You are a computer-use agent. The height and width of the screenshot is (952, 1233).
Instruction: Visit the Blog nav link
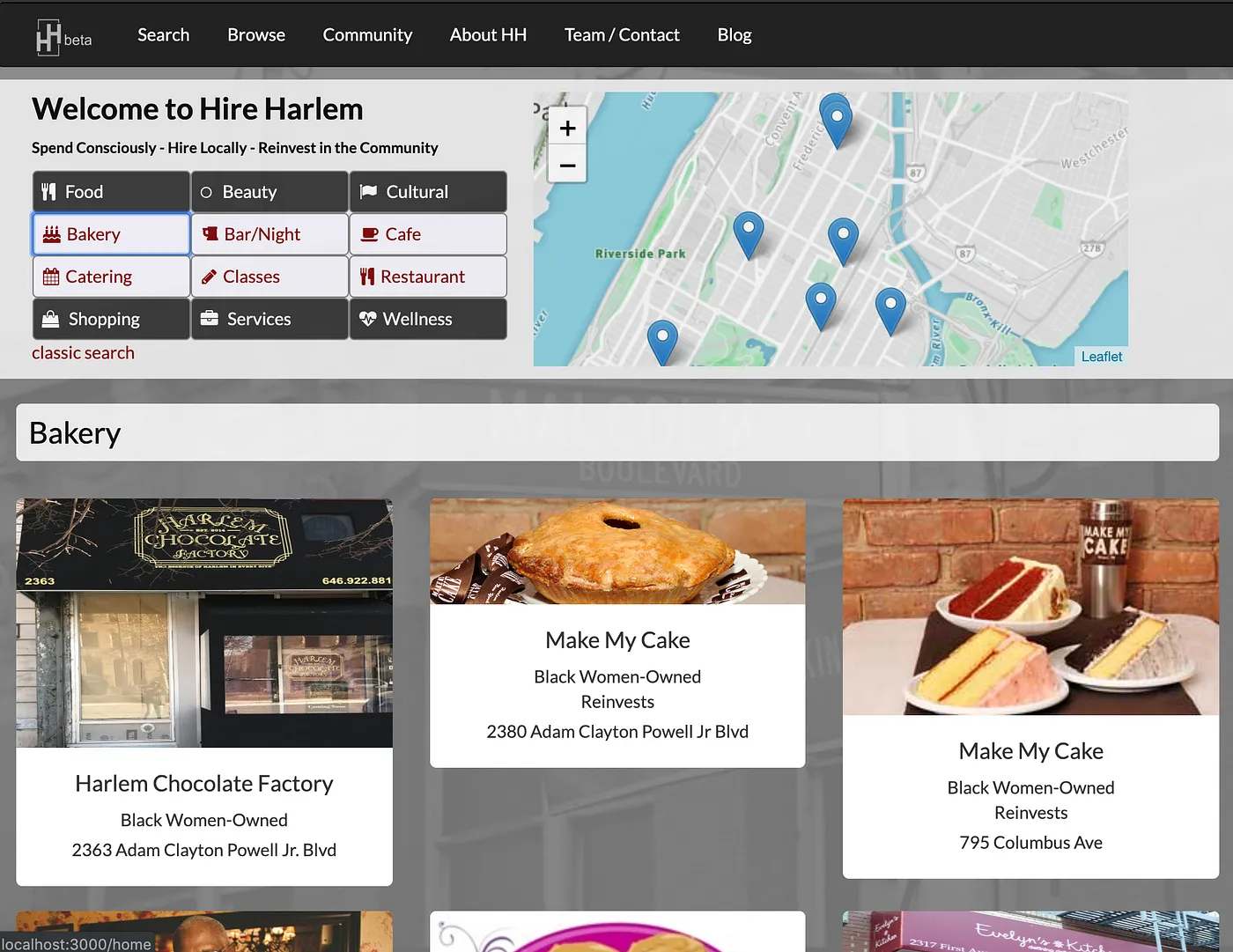735,35
